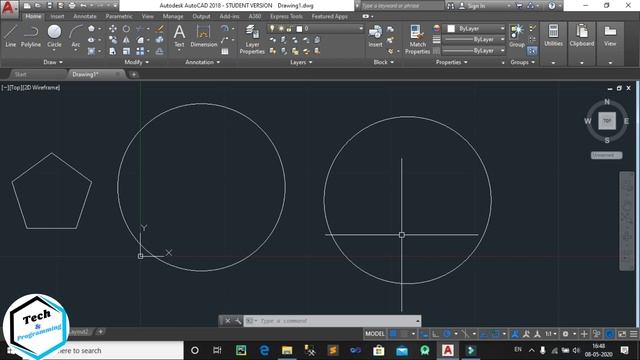640x360 pixels.
Task: Open the Manage ribbon tab
Action: (173, 16)
